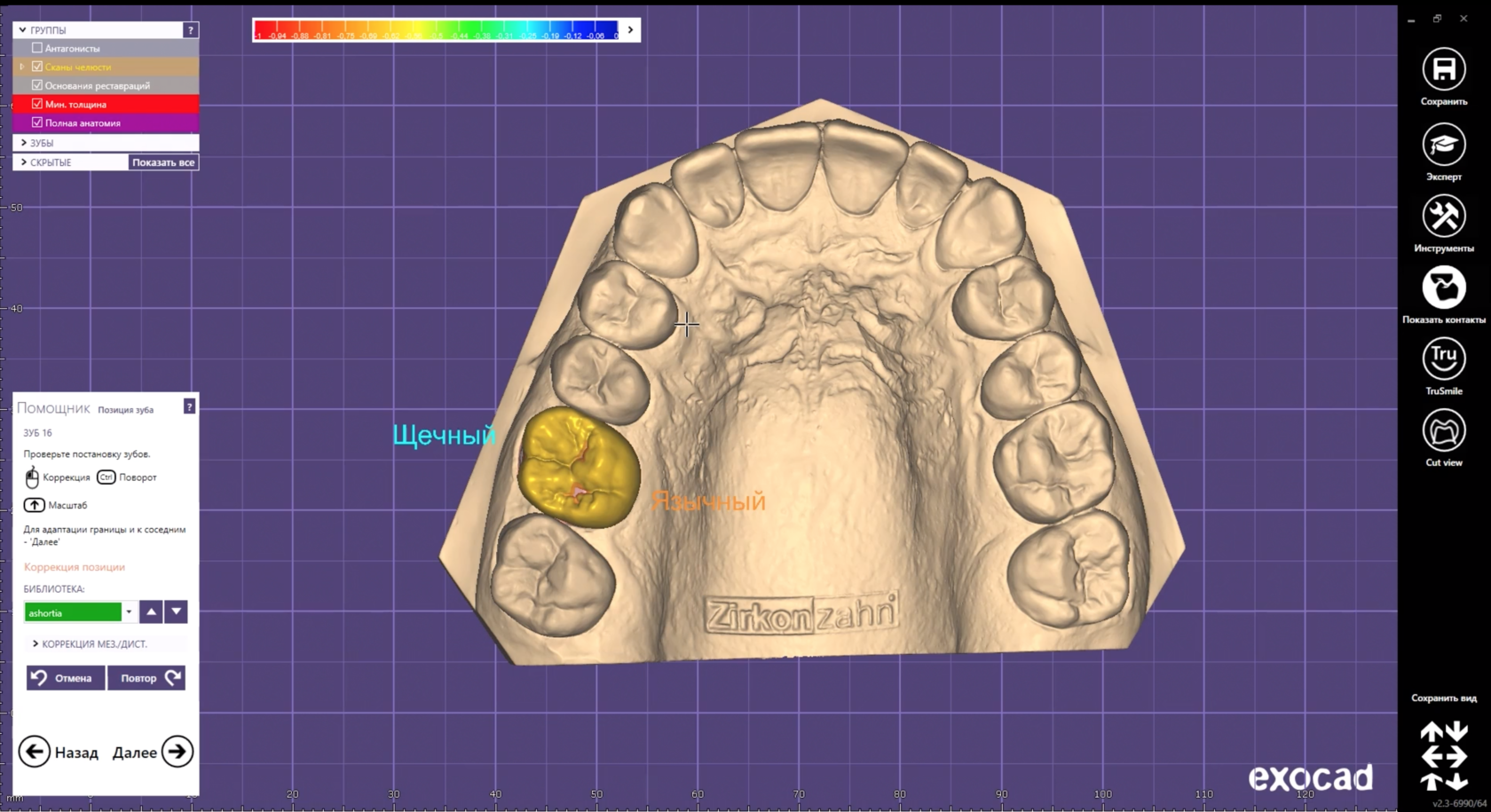The width and height of the screenshot is (1491, 812).
Task: Click the Сохранить вид arrows icon
Action: [x=1443, y=755]
